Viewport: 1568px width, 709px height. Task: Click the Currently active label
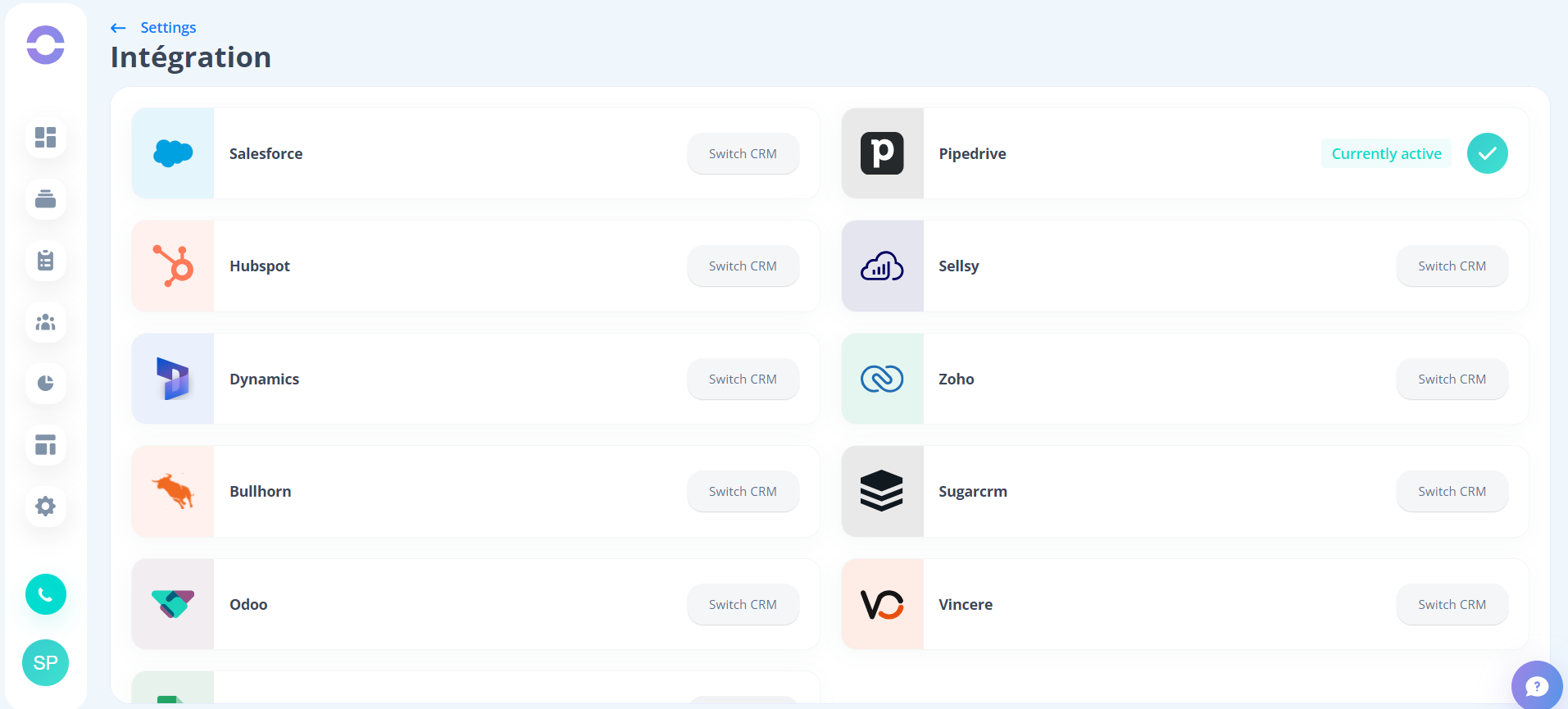pyautogui.click(x=1386, y=153)
